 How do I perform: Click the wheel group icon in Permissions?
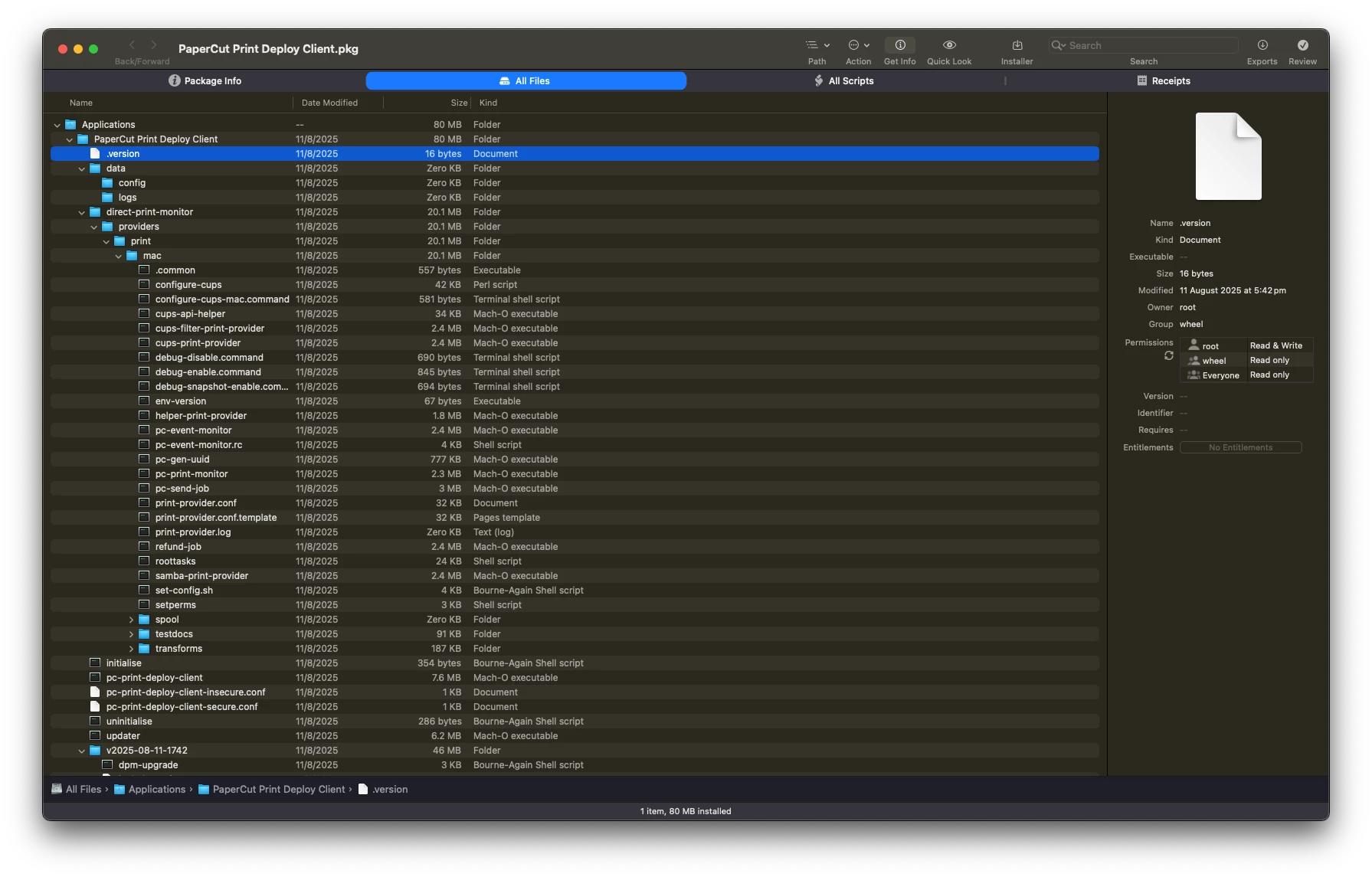click(1193, 360)
